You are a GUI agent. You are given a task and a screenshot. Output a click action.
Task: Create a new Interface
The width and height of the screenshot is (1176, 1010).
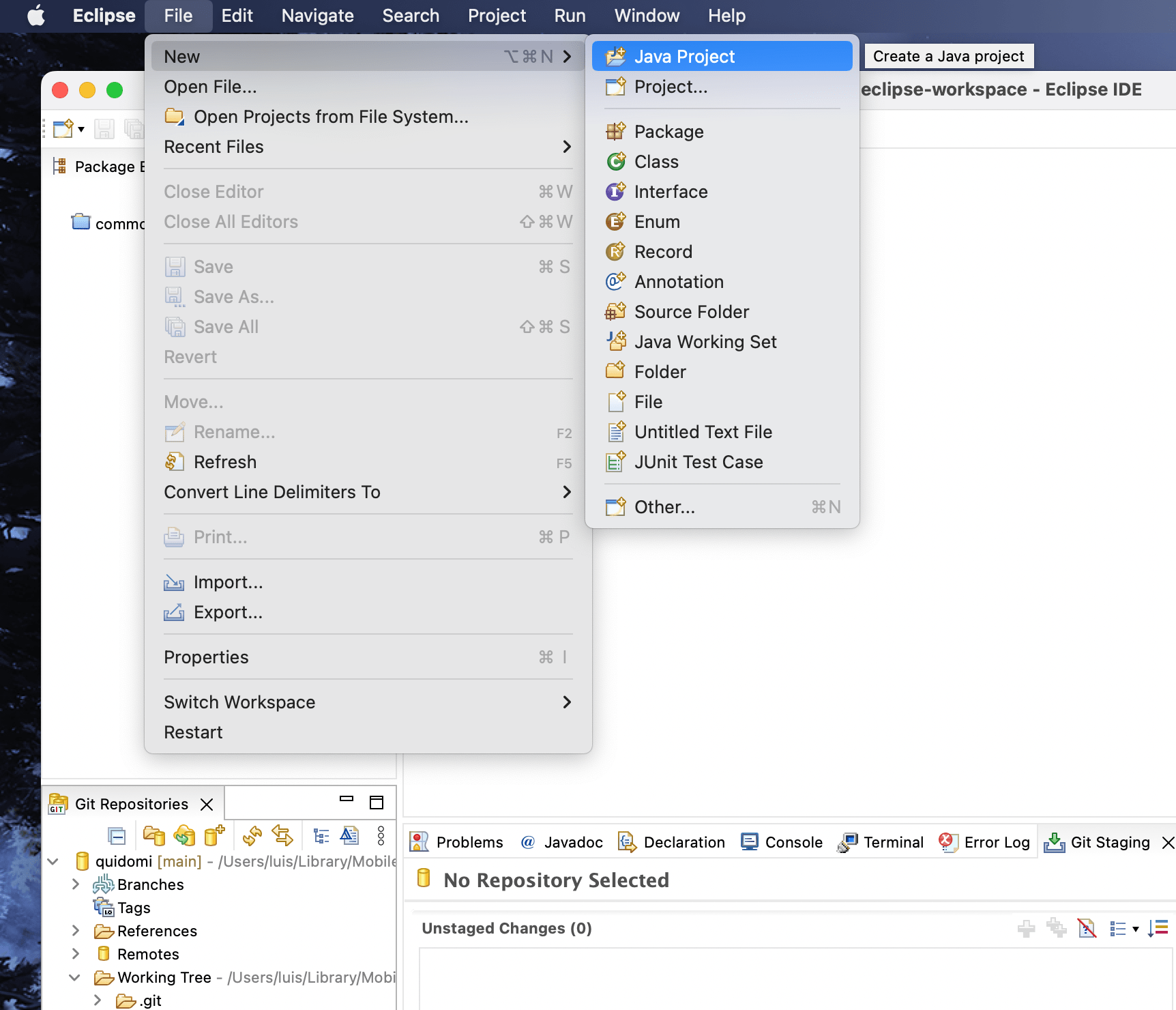point(722,192)
